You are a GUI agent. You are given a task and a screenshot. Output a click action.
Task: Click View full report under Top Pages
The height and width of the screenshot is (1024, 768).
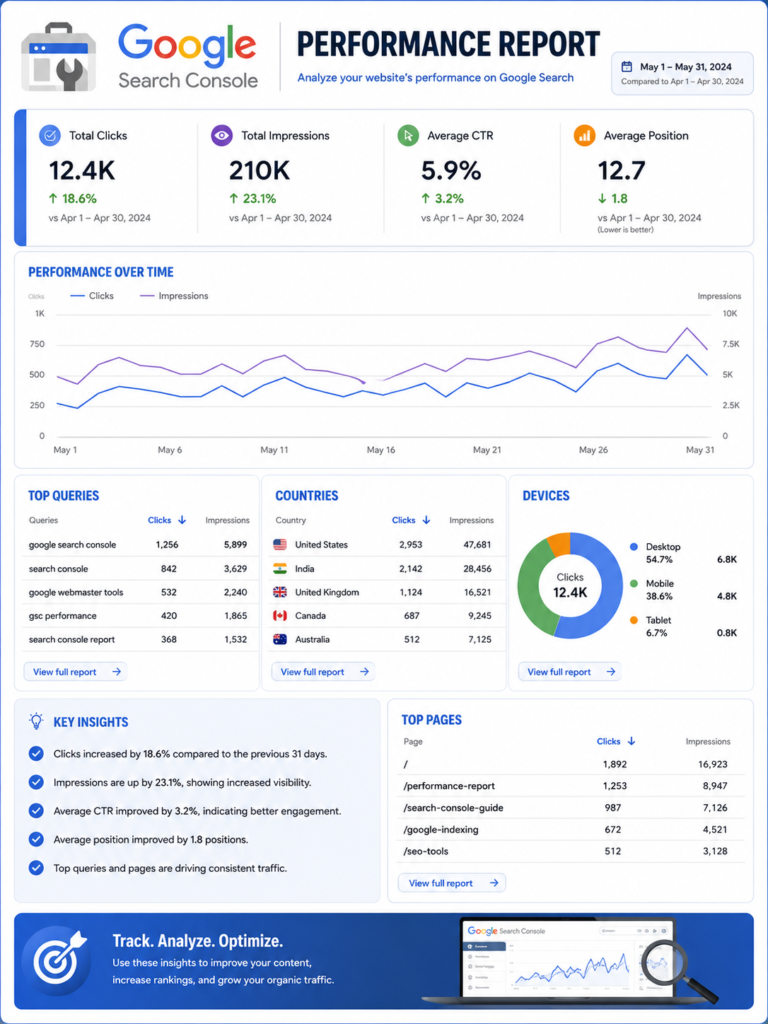click(452, 883)
